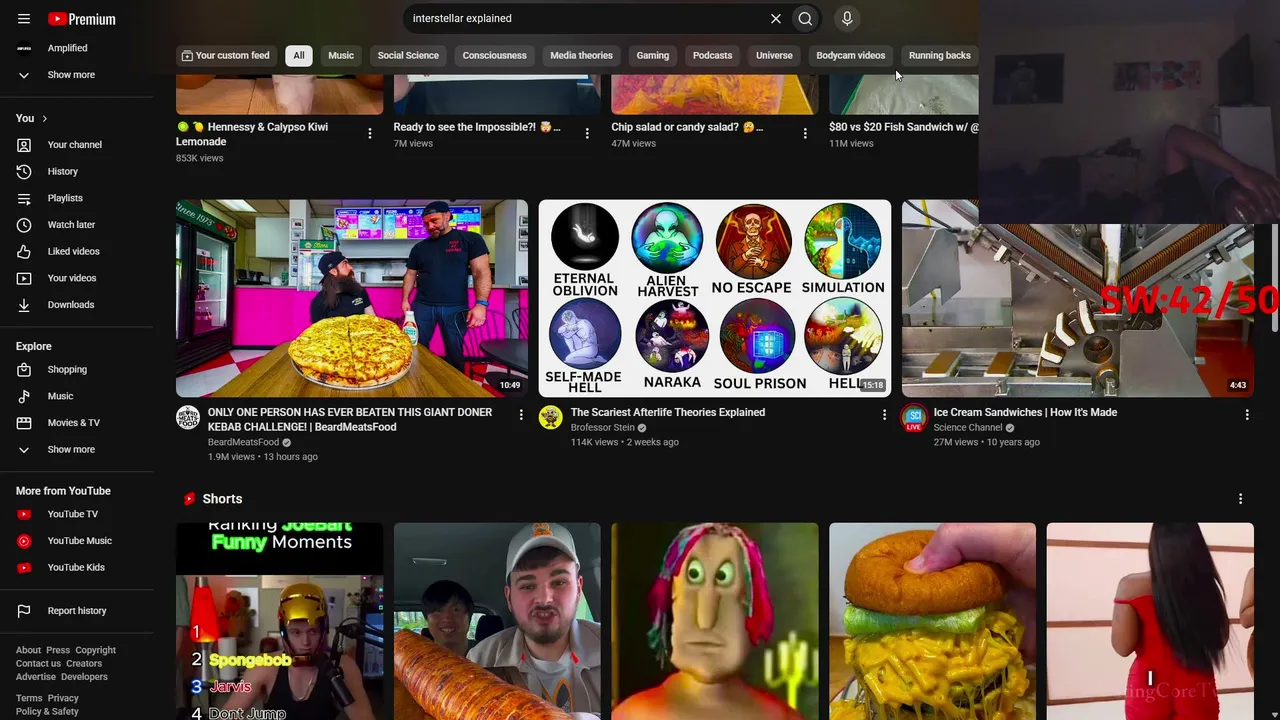Visit the Science Channel name link
1280x720 pixels.
[968, 428]
